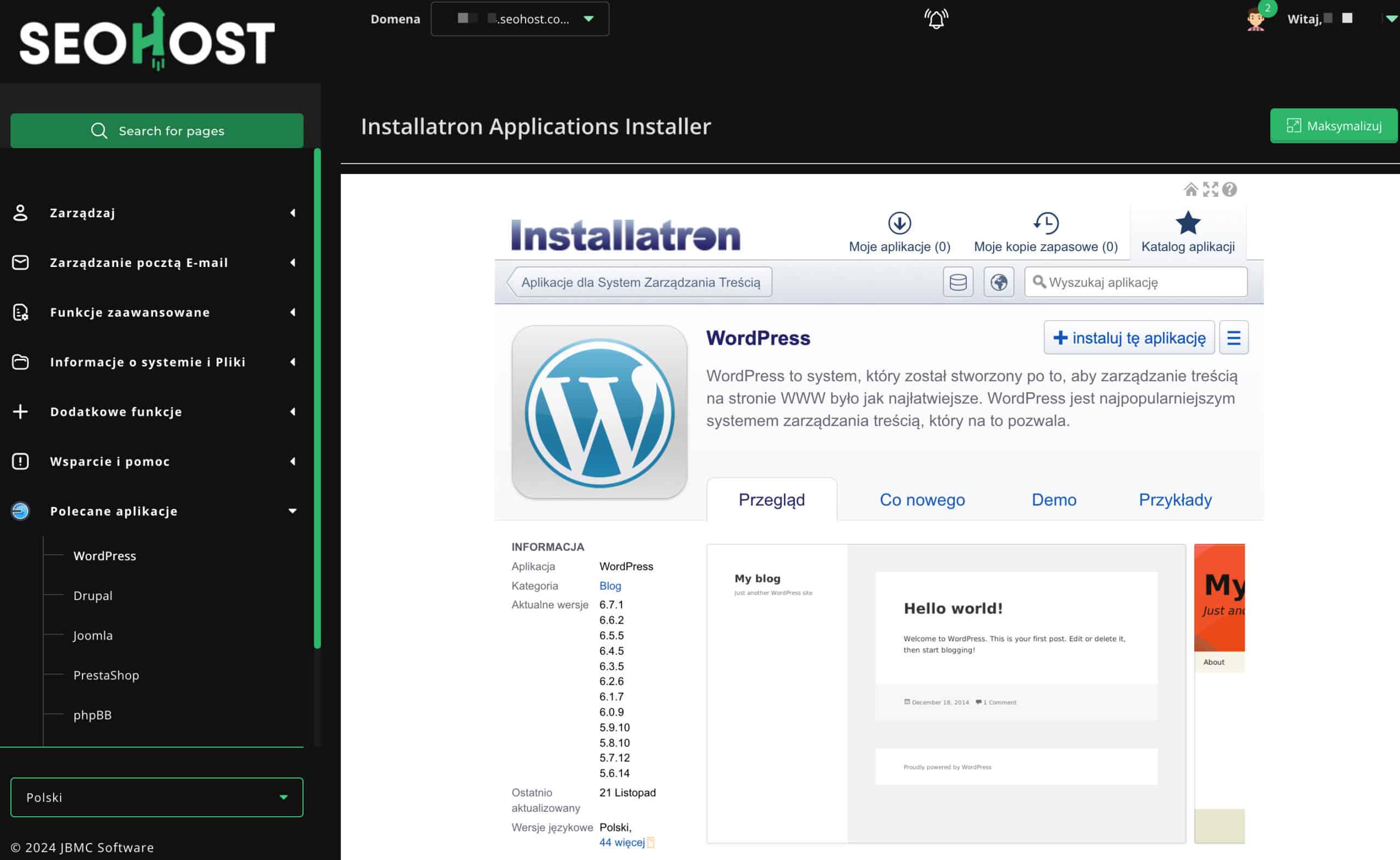Click instaluj tę aplikację button
This screenshot has width=1400, height=860.
1129,338
